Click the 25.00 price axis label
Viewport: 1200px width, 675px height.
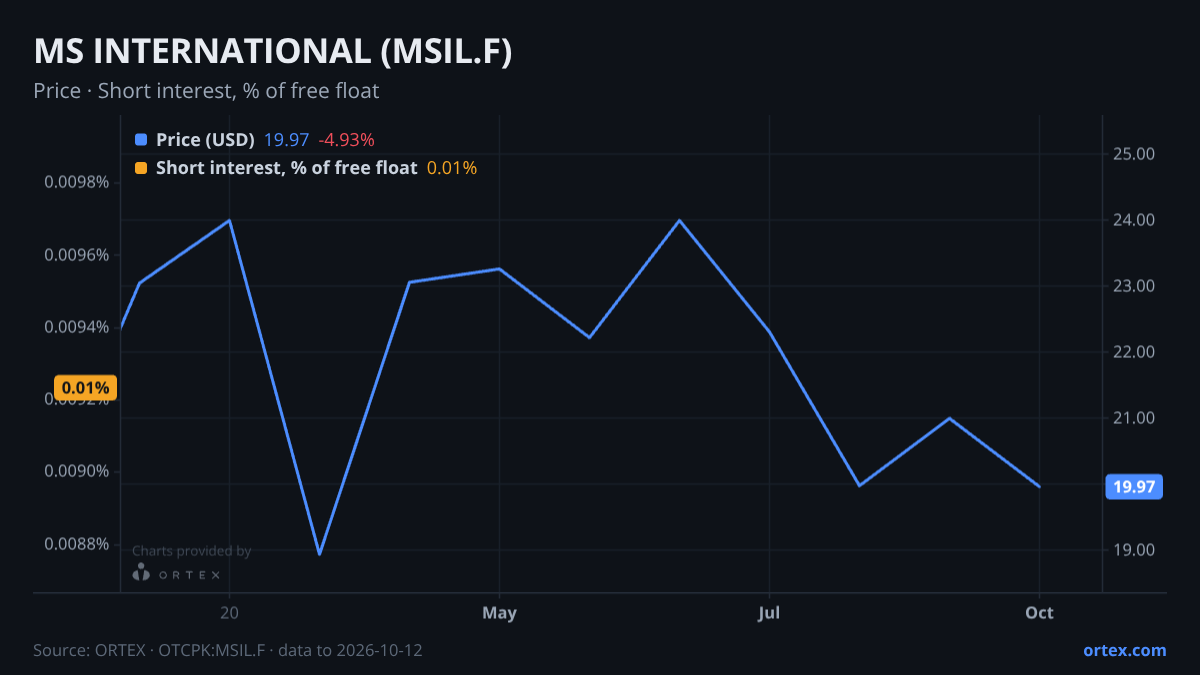1133,154
